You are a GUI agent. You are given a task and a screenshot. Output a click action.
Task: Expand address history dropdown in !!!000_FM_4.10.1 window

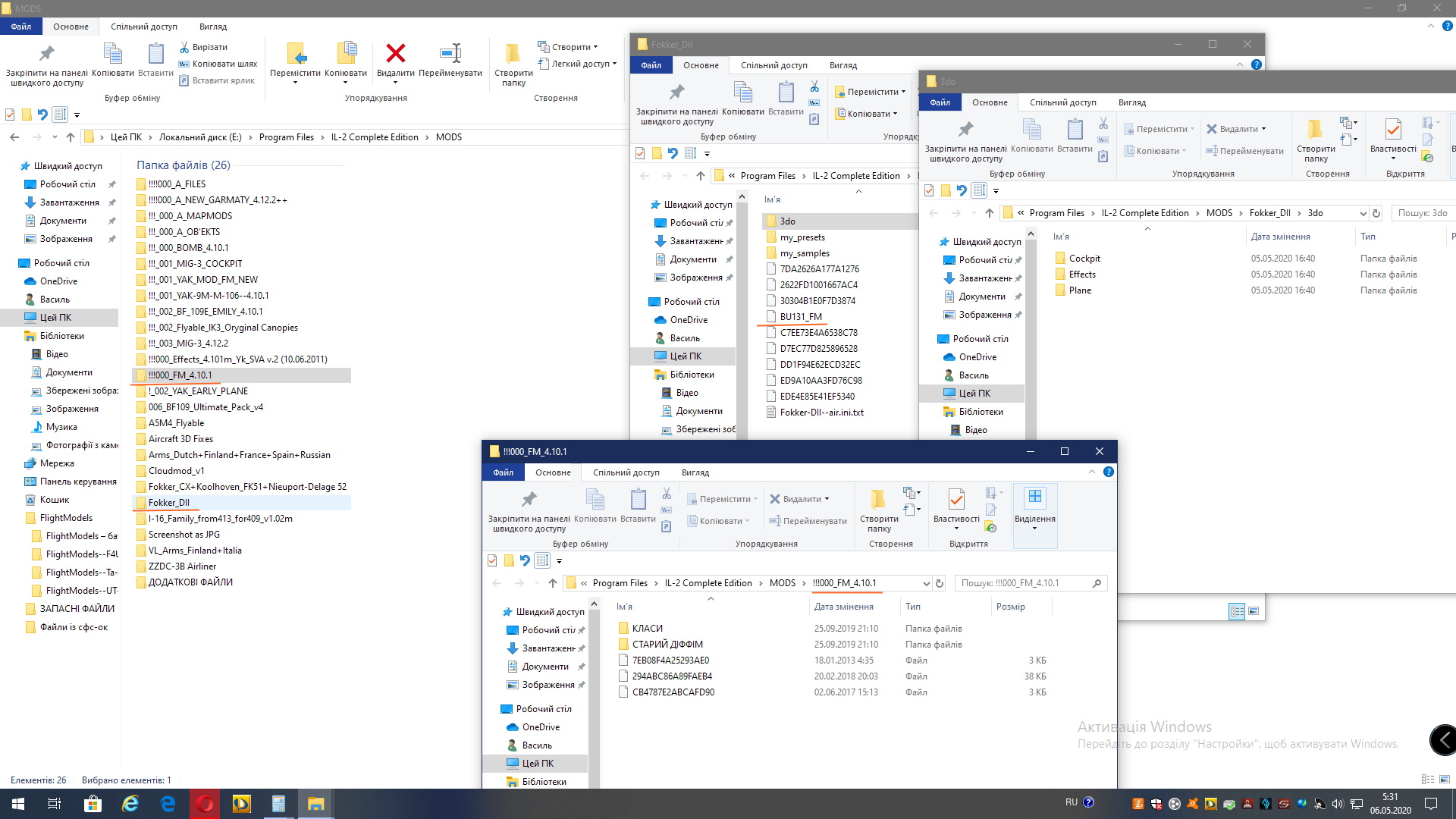926,583
